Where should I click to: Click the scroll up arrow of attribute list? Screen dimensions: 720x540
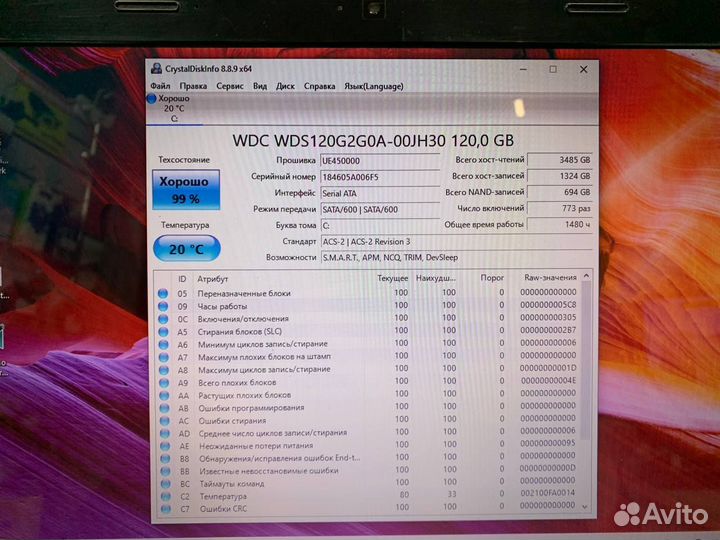tap(586, 276)
